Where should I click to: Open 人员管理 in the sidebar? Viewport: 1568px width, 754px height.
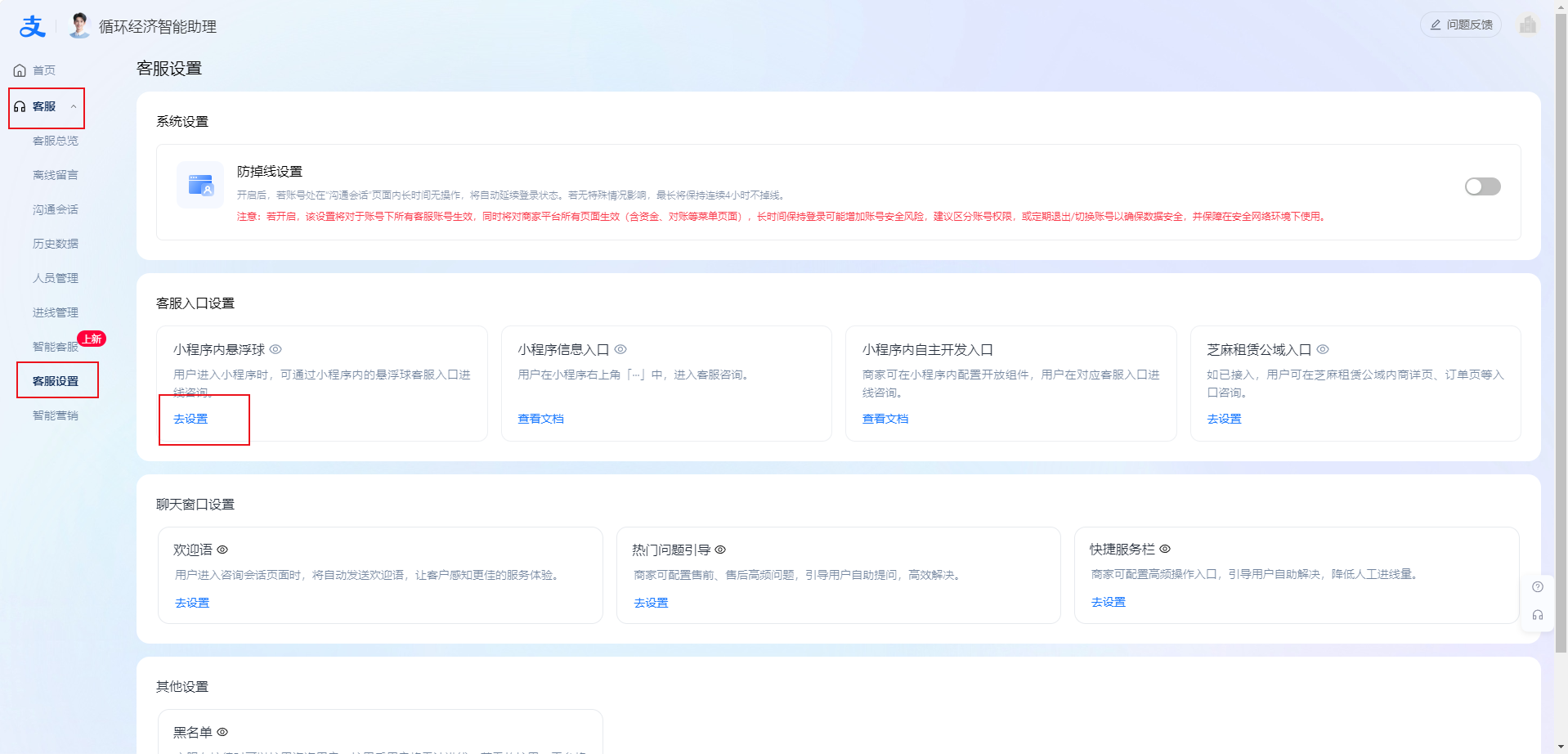56,278
